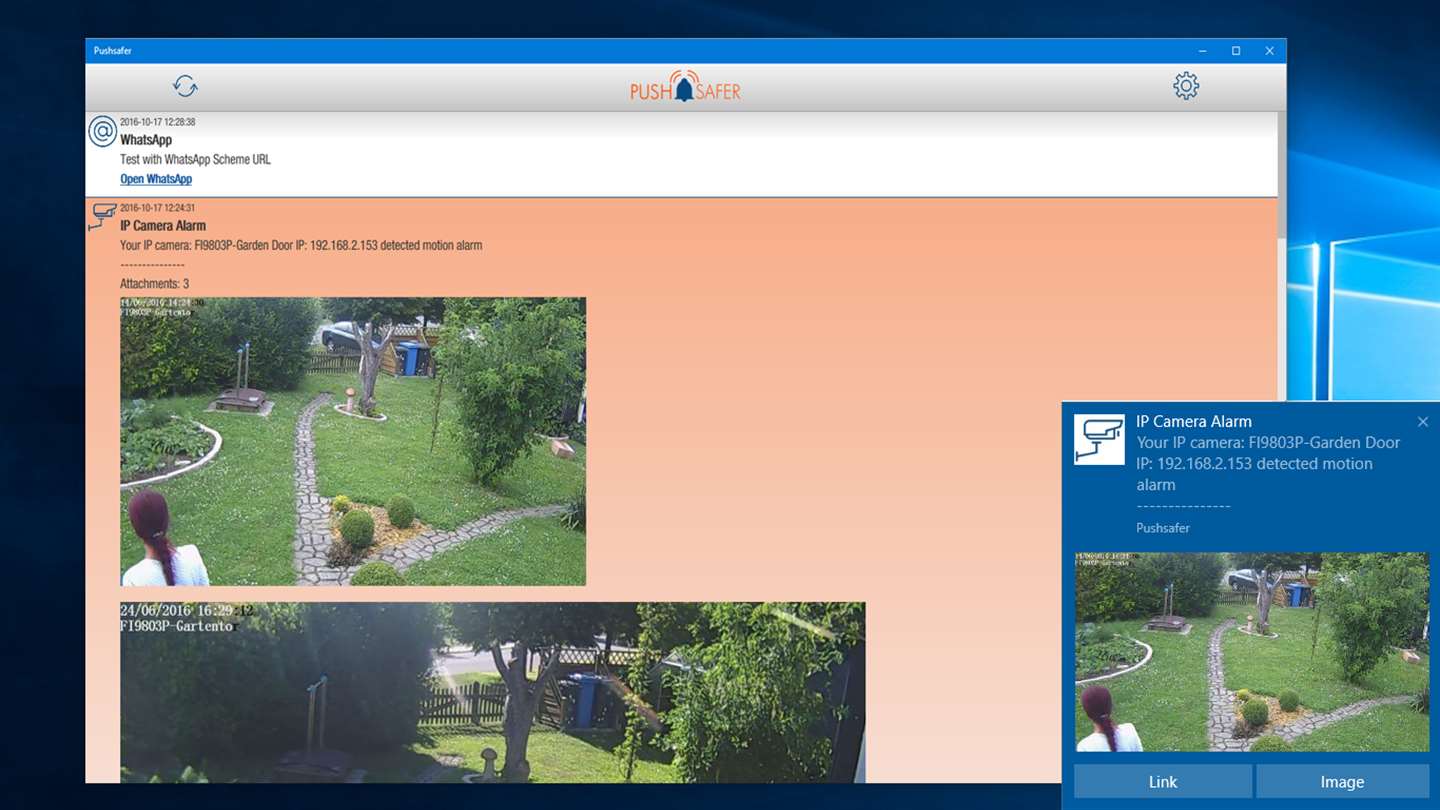The width and height of the screenshot is (1440, 810).
Task: Click the Pushsafer window title text
Action: 113,51
